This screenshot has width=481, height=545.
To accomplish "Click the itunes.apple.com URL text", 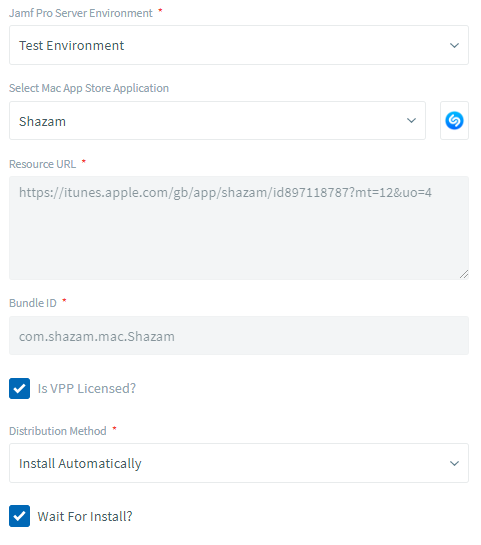I will click(x=225, y=193).
